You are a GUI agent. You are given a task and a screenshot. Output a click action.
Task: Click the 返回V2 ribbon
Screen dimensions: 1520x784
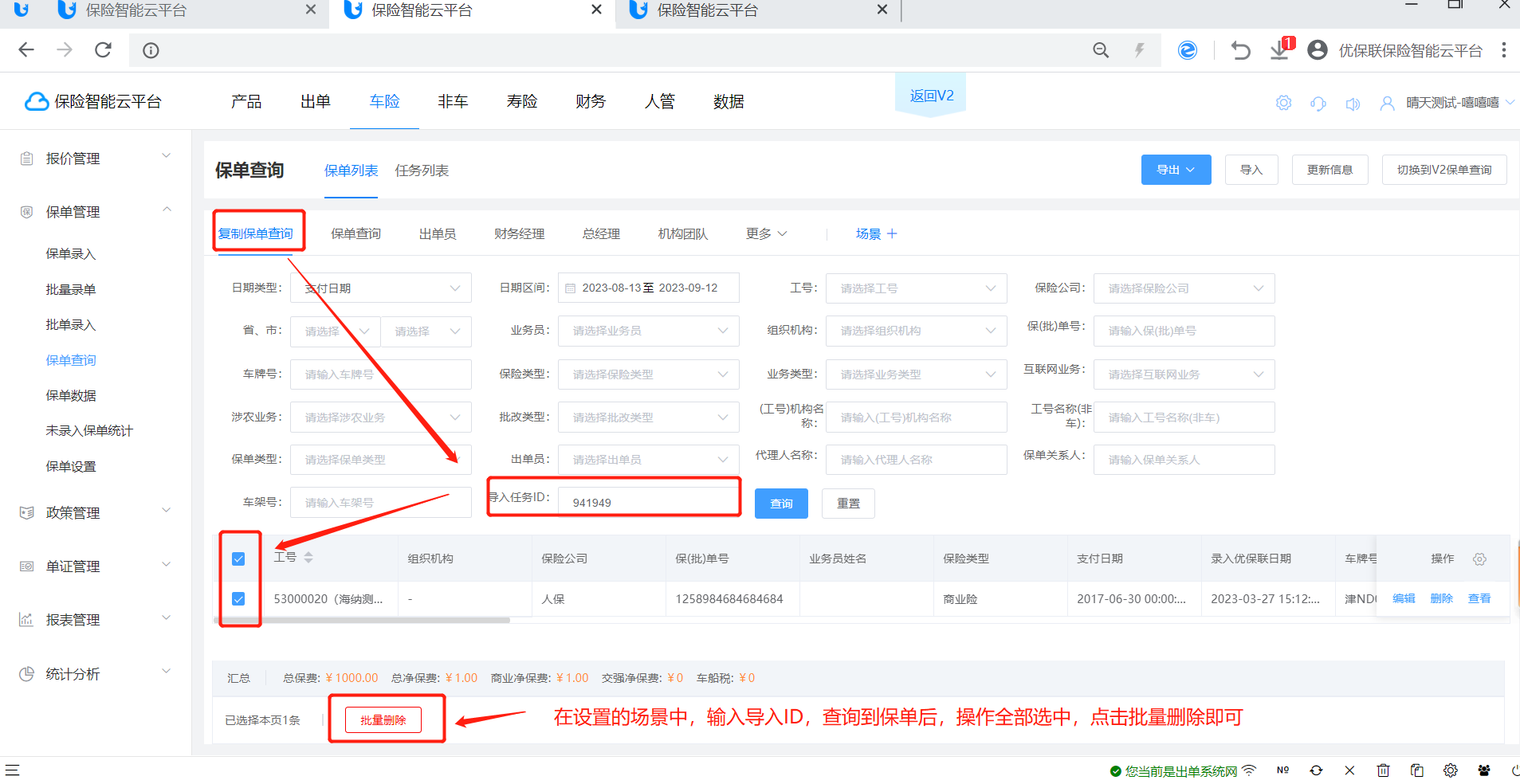[x=931, y=96]
